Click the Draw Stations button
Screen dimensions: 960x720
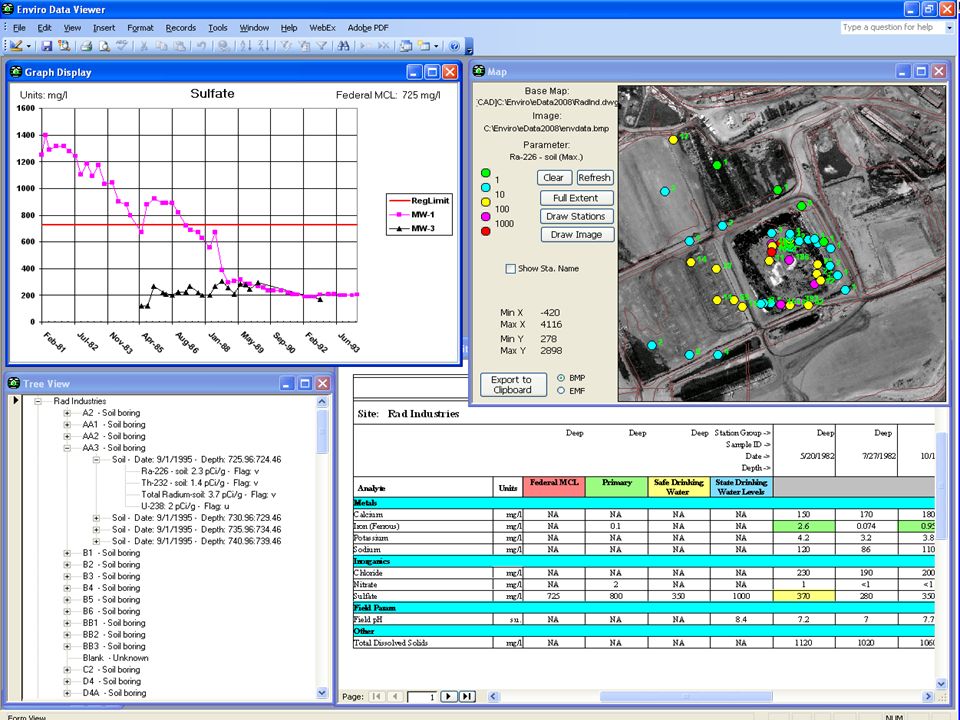tap(576, 216)
